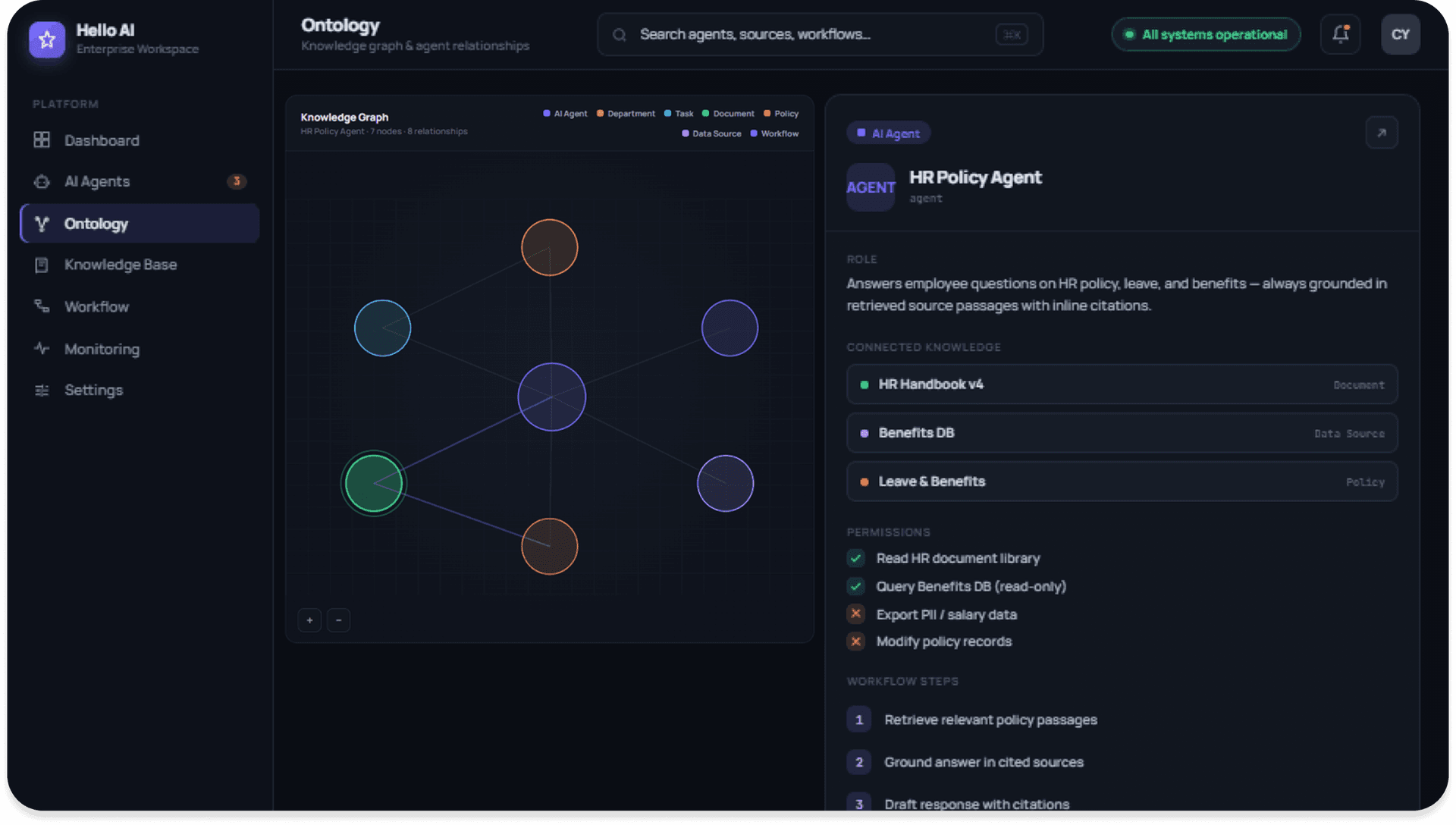
Task: Open the Benefits DB data source item
Action: [x=1122, y=433]
